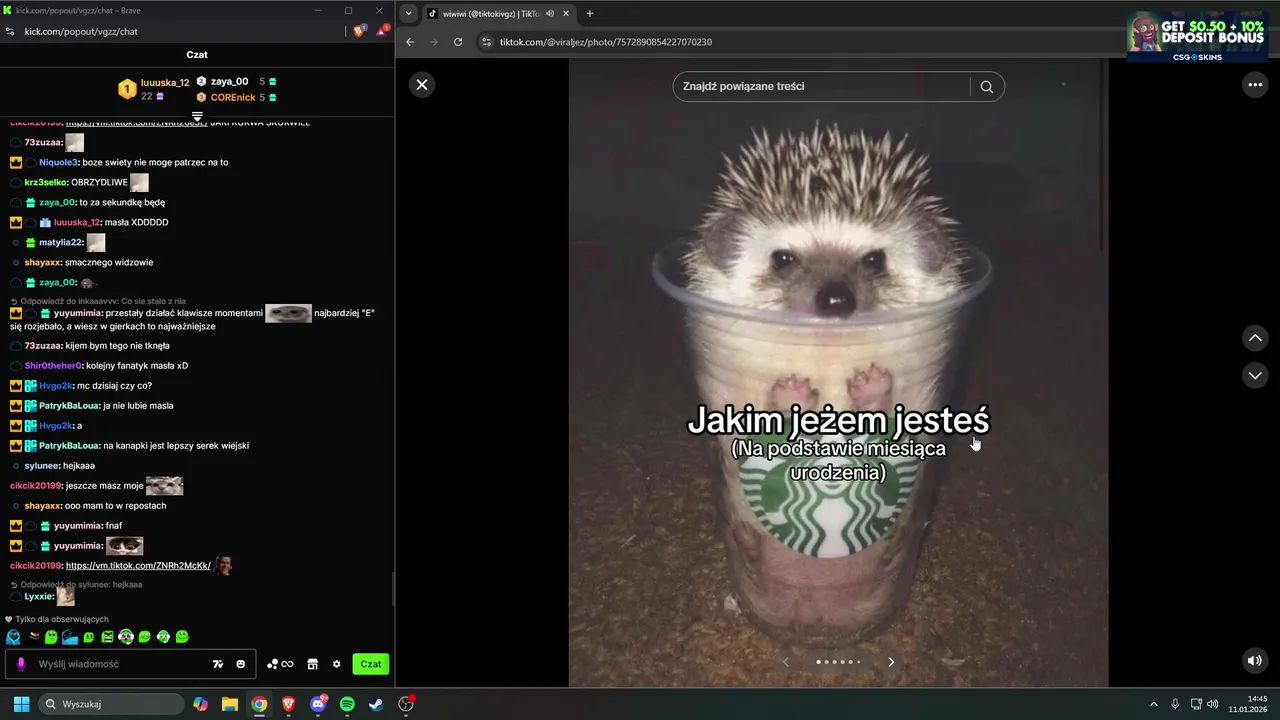The height and width of the screenshot is (720, 1280).
Task: Click message "kijem bym tego nie tknęła"
Action: click(117, 346)
